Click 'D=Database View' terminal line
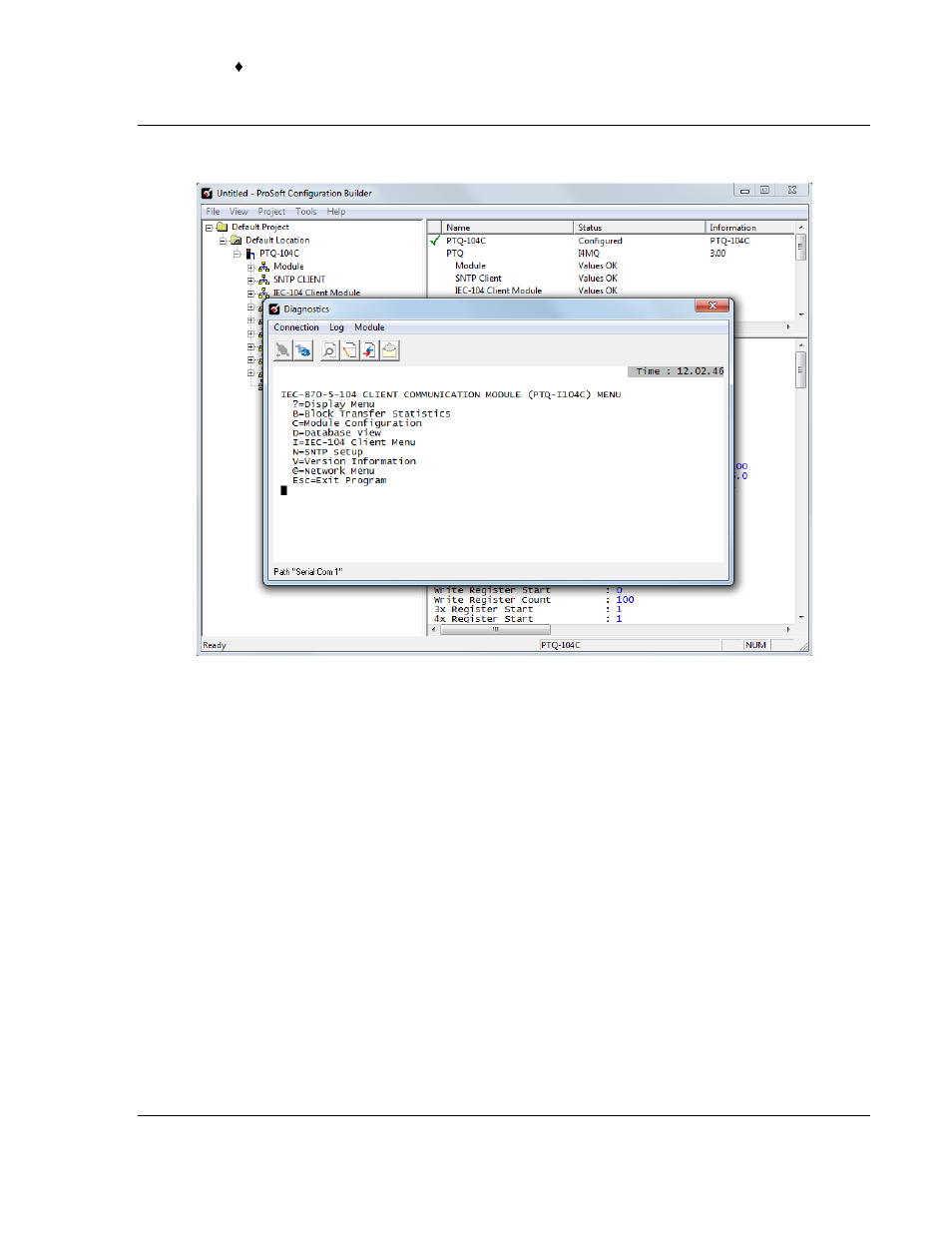The width and height of the screenshot is (952, 1233). [336, 433]
